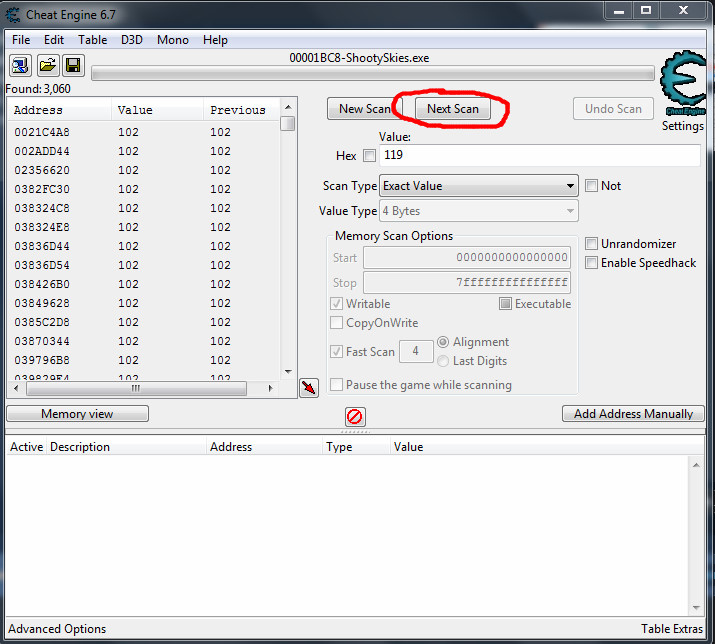Click Cheat Engine title bar app icon
Viewport: 715px width, 644px height.
click(13, 15)
